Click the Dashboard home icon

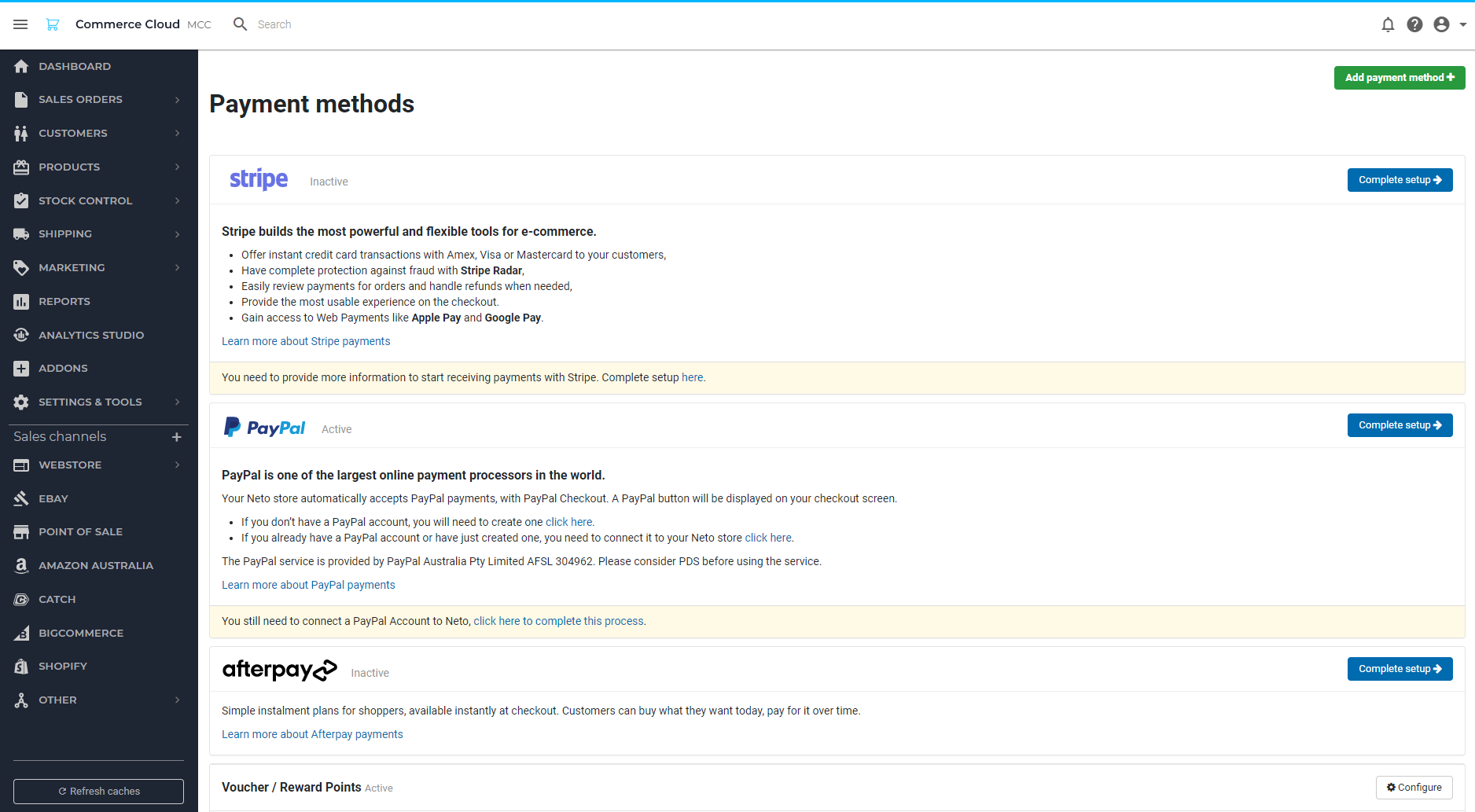click(x=21, y=66)
